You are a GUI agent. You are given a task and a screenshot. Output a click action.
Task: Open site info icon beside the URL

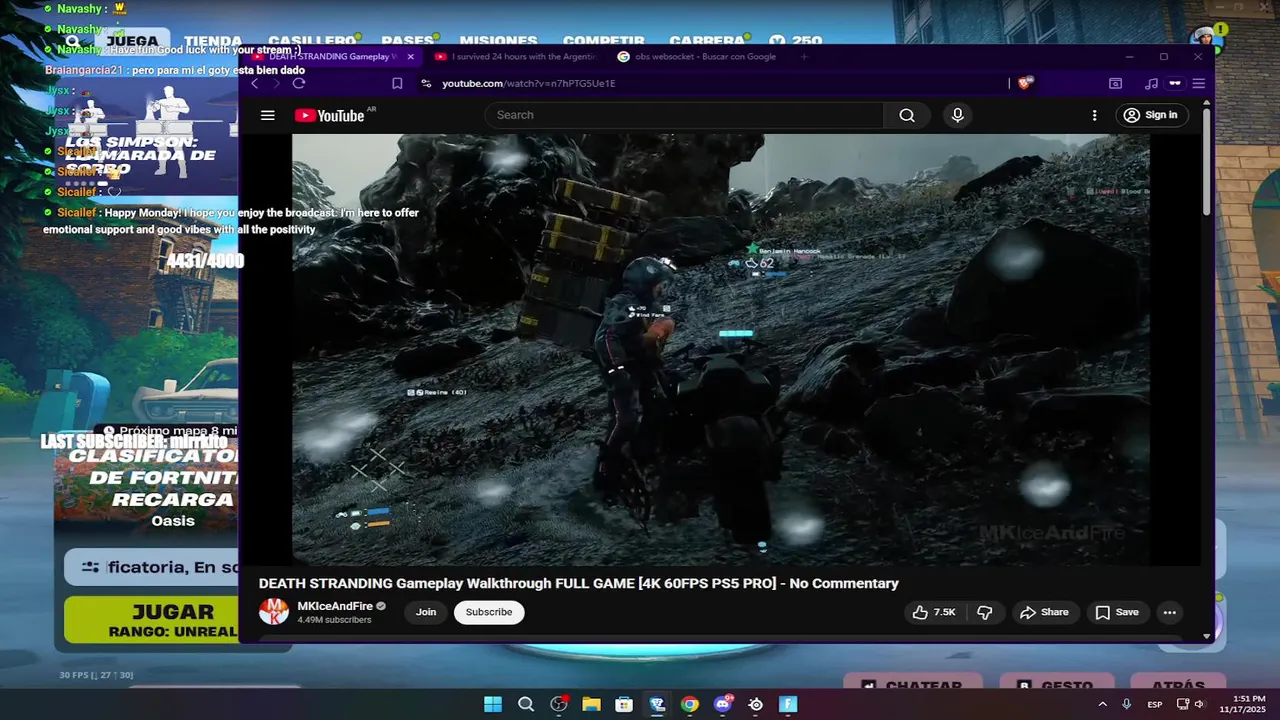click(426, 83)
